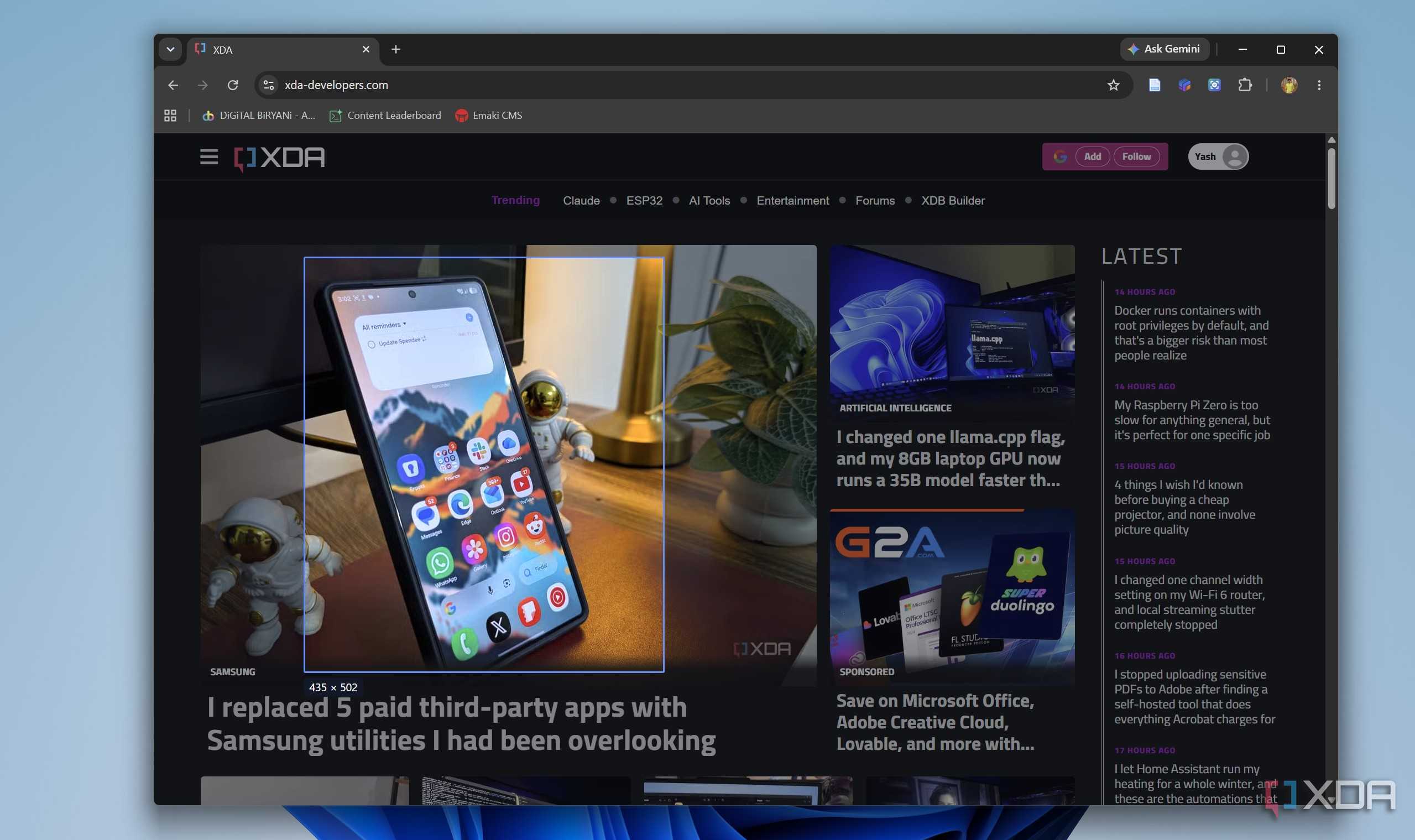
Task: Open the Docker runs containers latest article
Action: (1192, 333)
